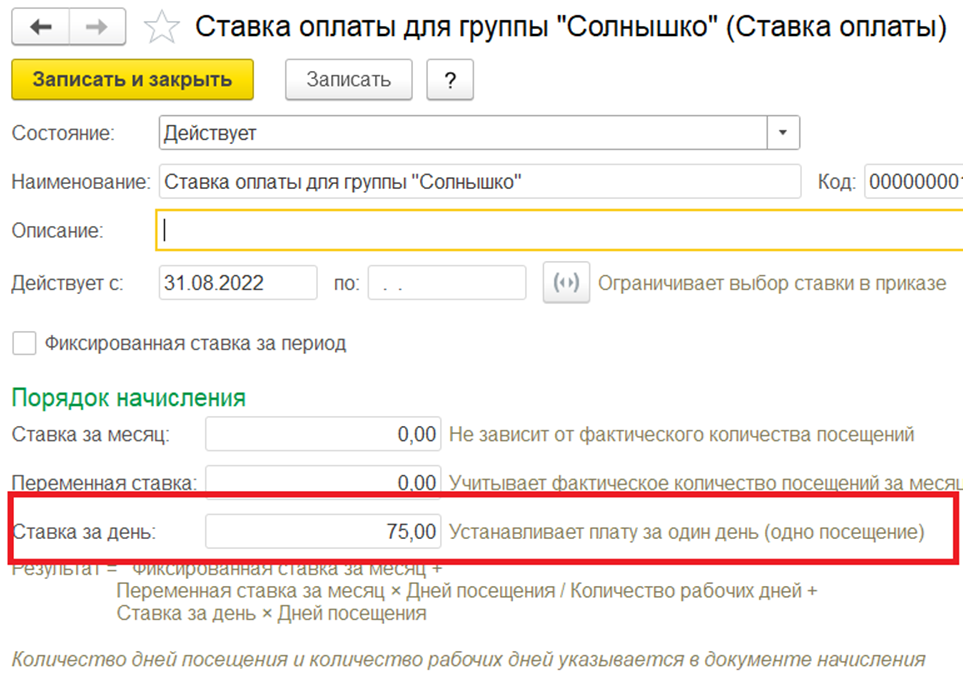Click text 'Устанавливает плату за один день'
Viewport: 963px width, 675px height.
coord(604,531)
